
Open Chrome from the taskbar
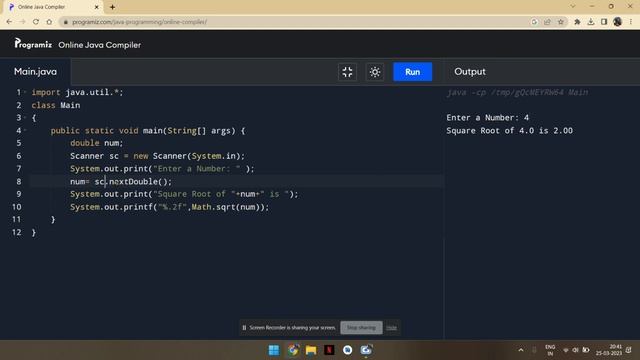click(x=293, y=350)
